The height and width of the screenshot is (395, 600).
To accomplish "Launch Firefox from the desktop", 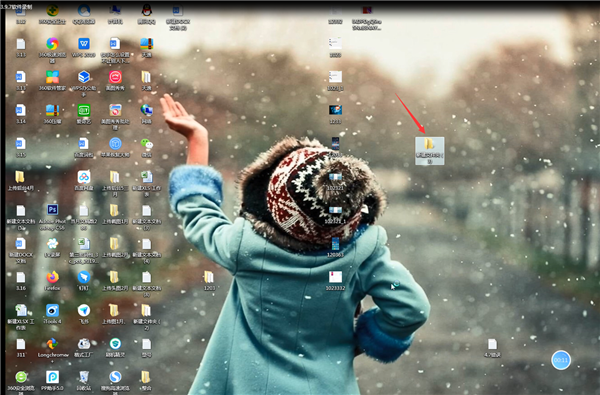I will [x=52, y=280].
